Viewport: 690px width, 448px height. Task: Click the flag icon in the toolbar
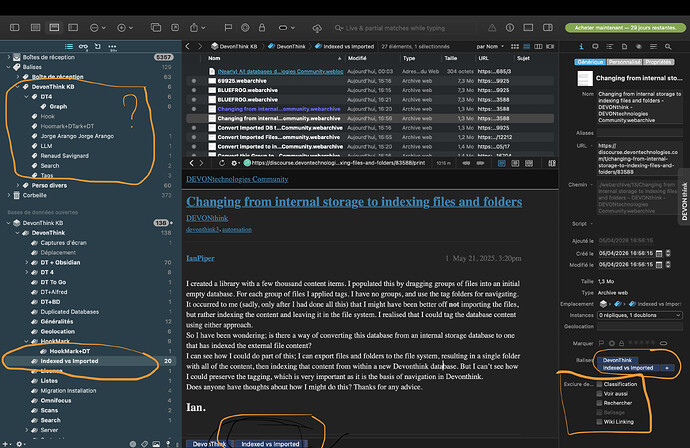[x=228, y=28]
